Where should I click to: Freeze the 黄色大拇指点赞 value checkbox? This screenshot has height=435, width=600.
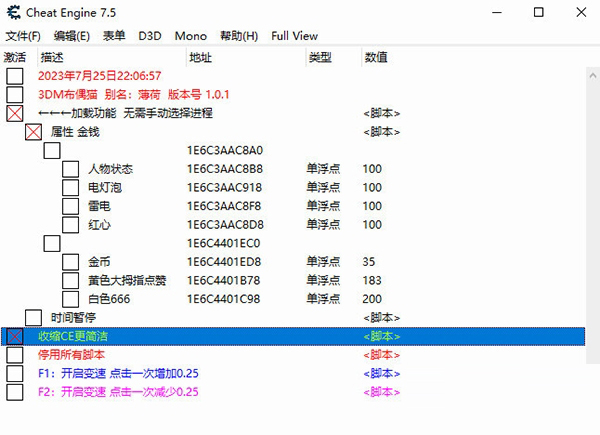coord(70,280)
